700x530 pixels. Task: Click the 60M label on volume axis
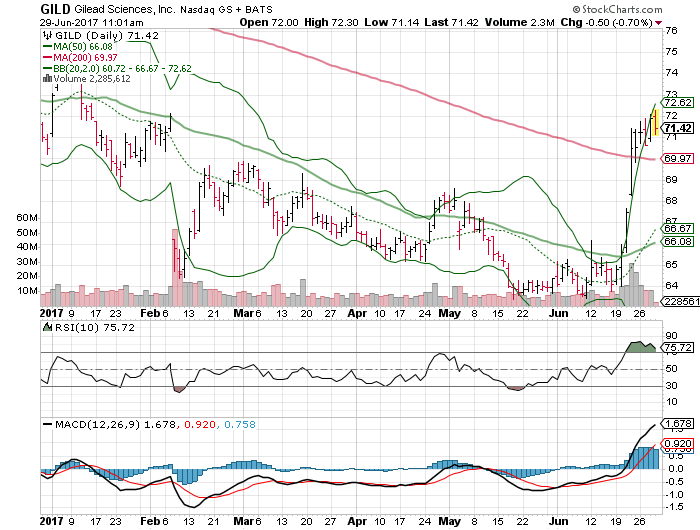pos(26,217)
